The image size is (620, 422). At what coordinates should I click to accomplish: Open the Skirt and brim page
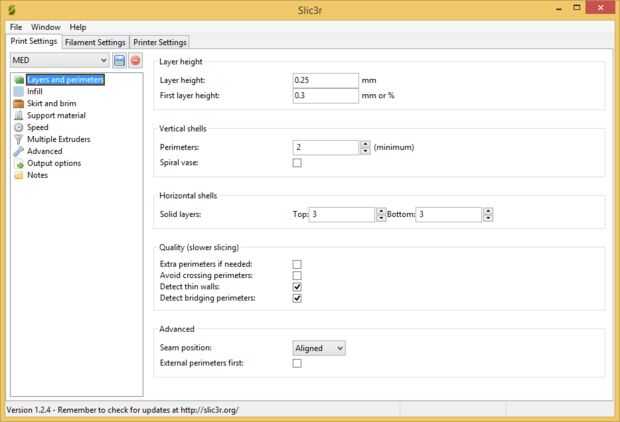coord(51,104)
